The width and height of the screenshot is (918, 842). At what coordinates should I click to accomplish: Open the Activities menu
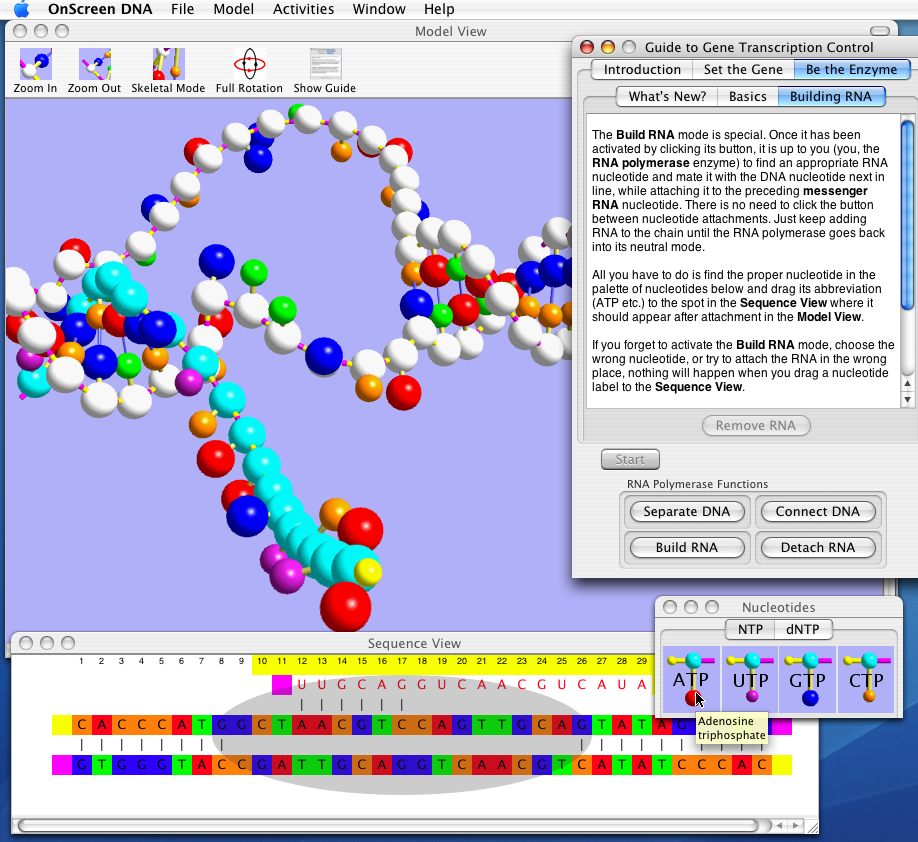[303, 9]
